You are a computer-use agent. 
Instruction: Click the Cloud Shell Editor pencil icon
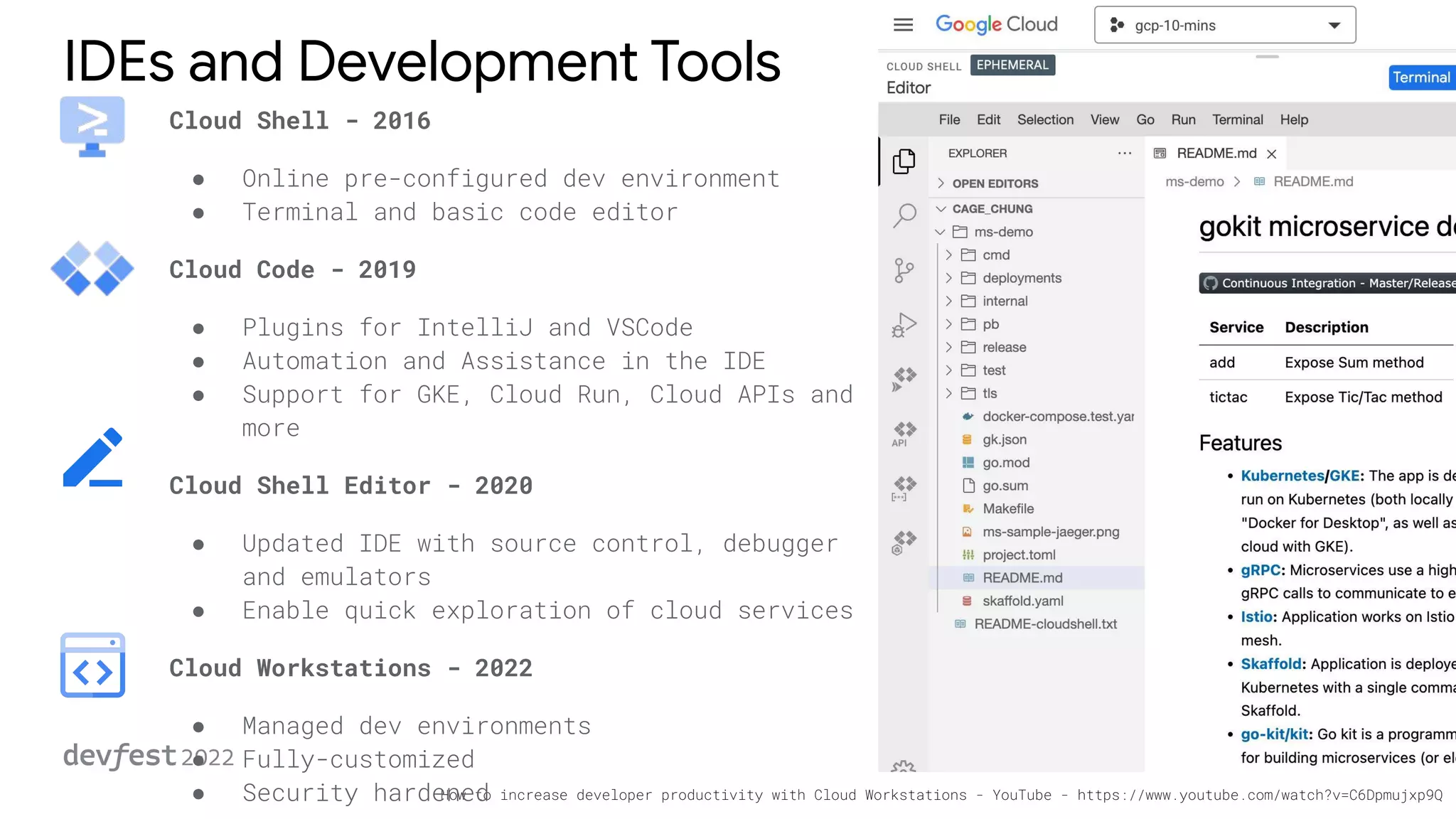[x=92, y=458]
